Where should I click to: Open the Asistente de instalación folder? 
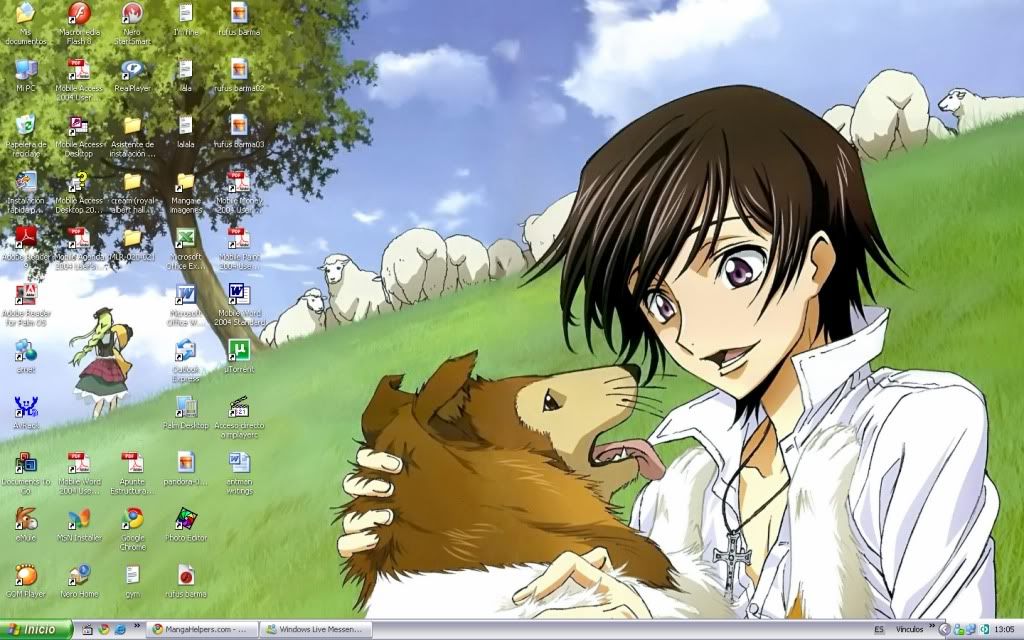click(x=133, y=136)
